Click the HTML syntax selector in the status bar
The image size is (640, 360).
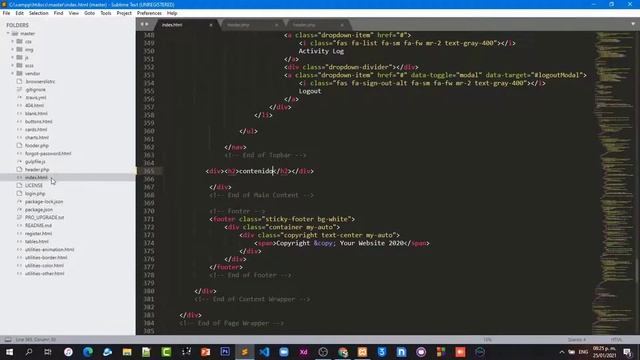[616, 340]
